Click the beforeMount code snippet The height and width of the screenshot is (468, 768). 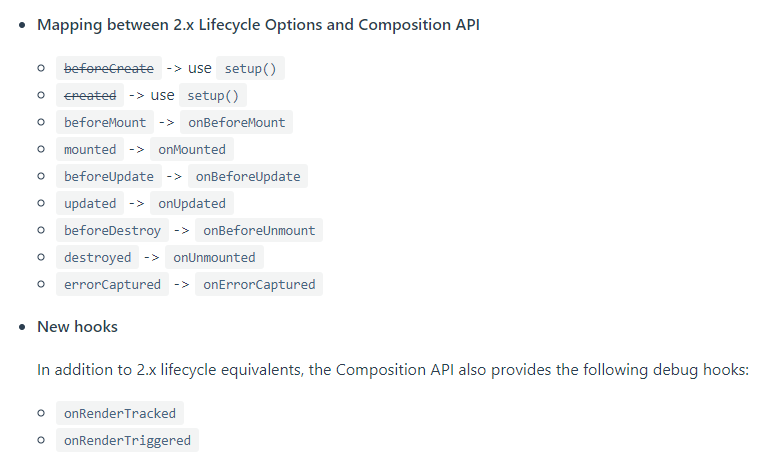[x=105, y=123]
